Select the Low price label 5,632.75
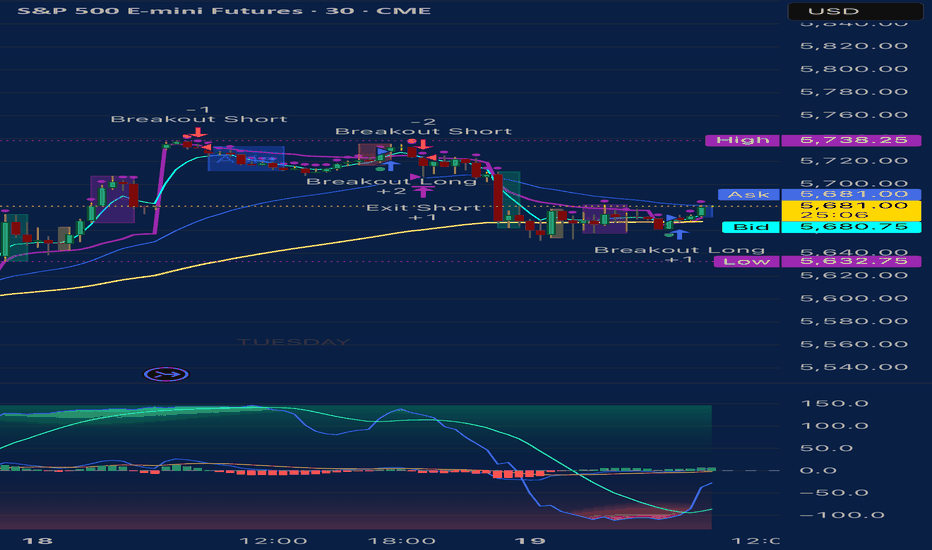 851,261
